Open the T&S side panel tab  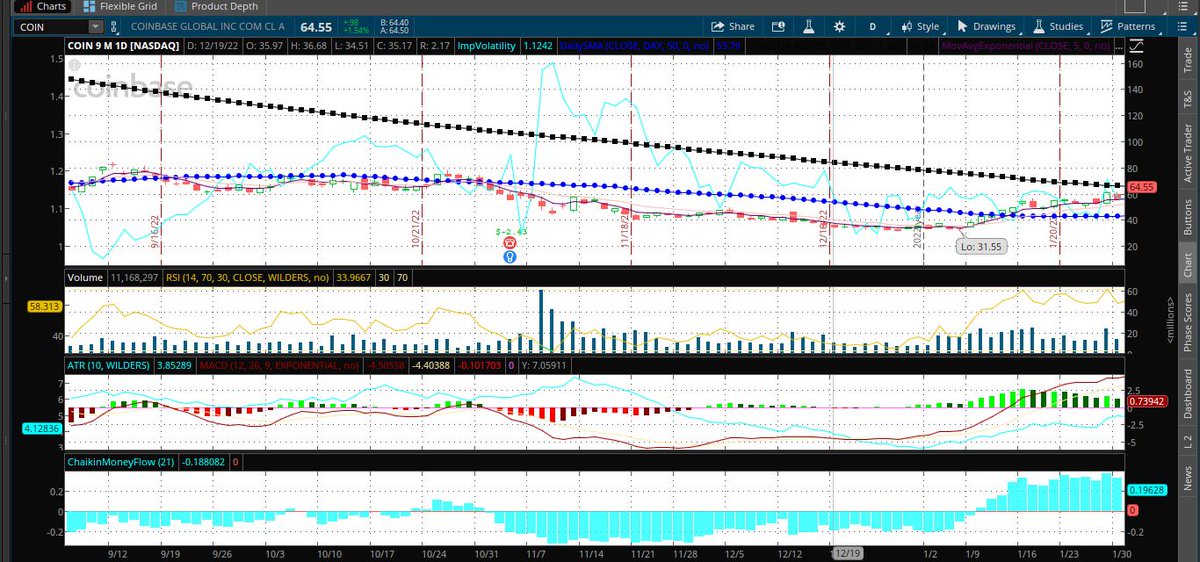click(1188, 98)
